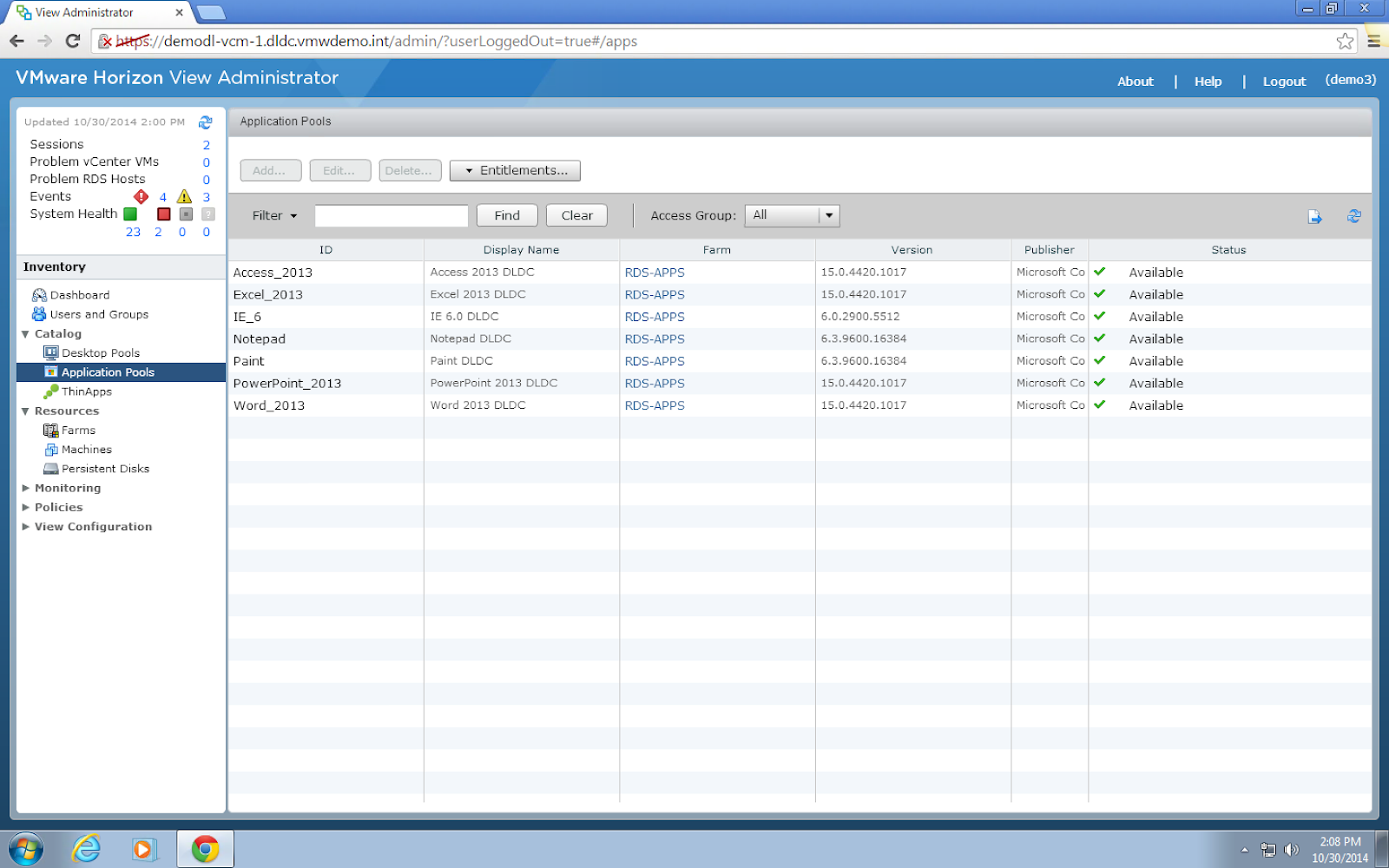
Task: Open Desktop Pools in the Catalog
Action: click(101, 353)
